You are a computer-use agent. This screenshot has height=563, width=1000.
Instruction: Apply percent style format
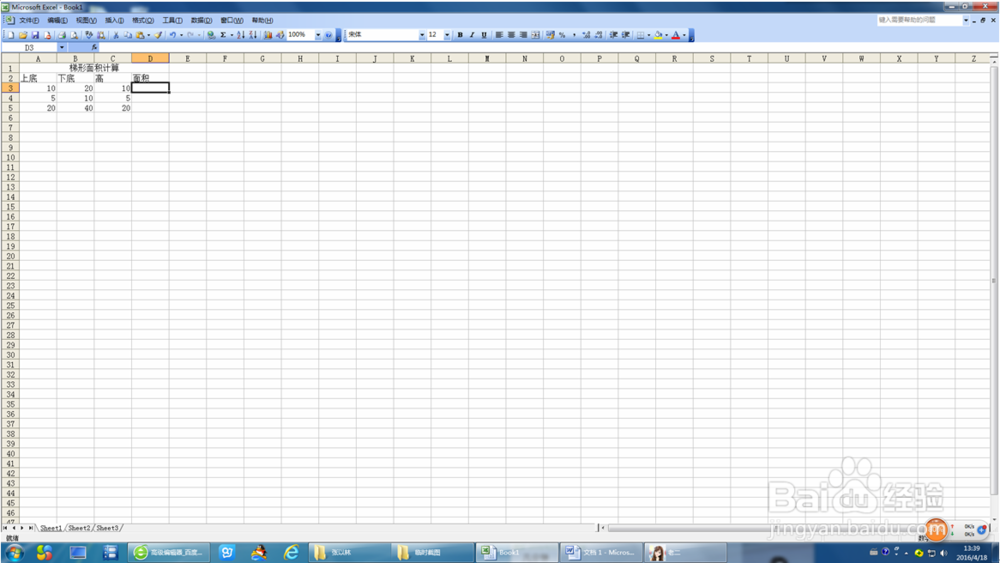562,35
